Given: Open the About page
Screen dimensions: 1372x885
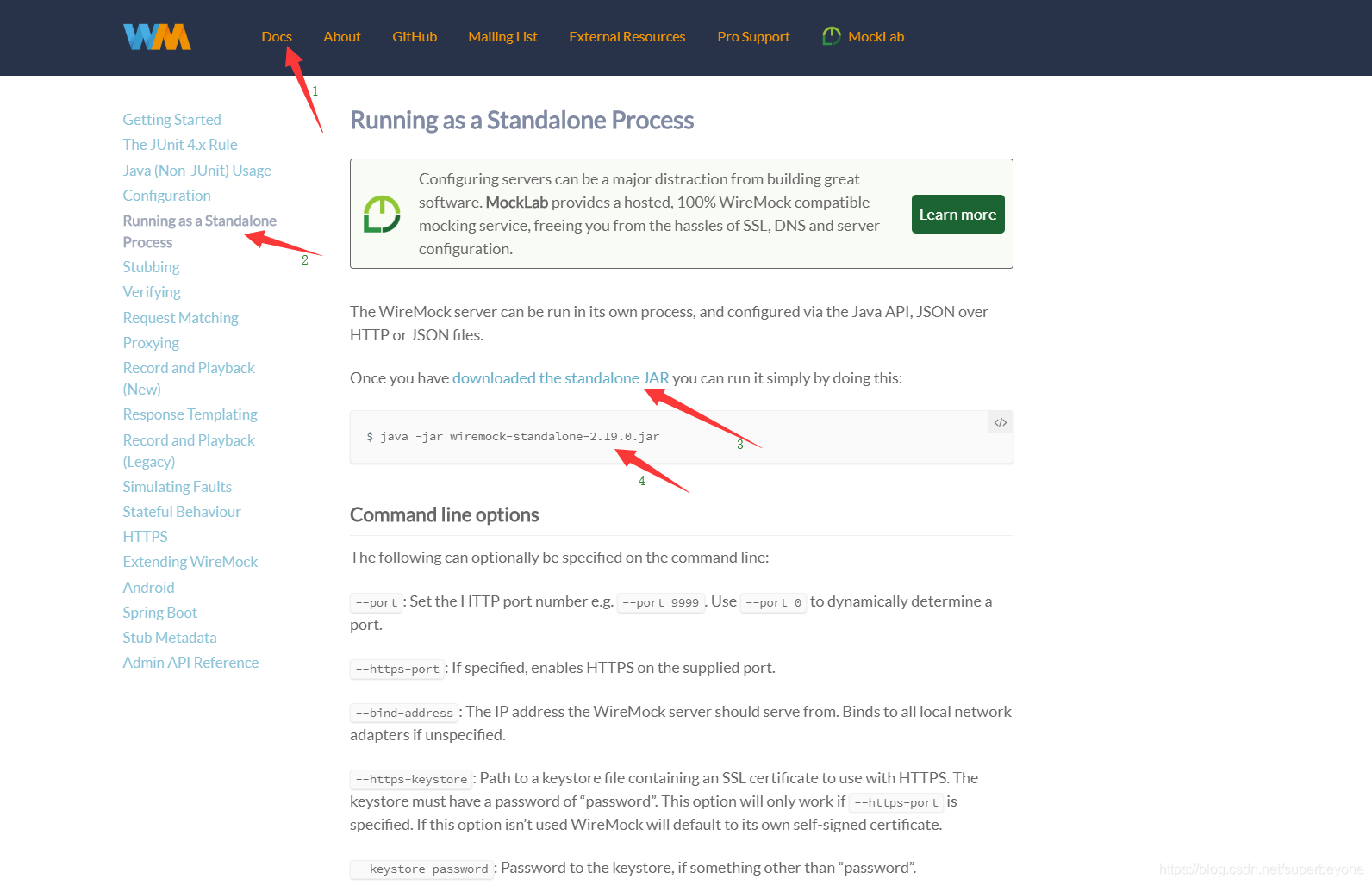Looking at the screenshot, I should 342,36.
